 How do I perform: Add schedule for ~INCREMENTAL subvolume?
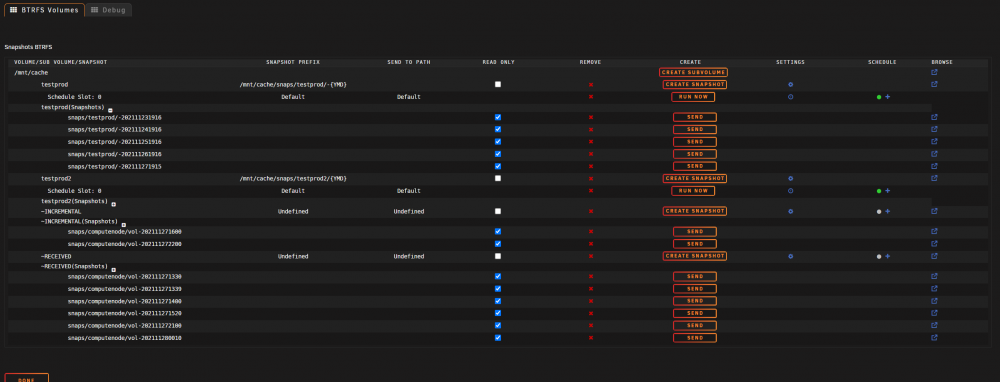click(x=887, y=211)
